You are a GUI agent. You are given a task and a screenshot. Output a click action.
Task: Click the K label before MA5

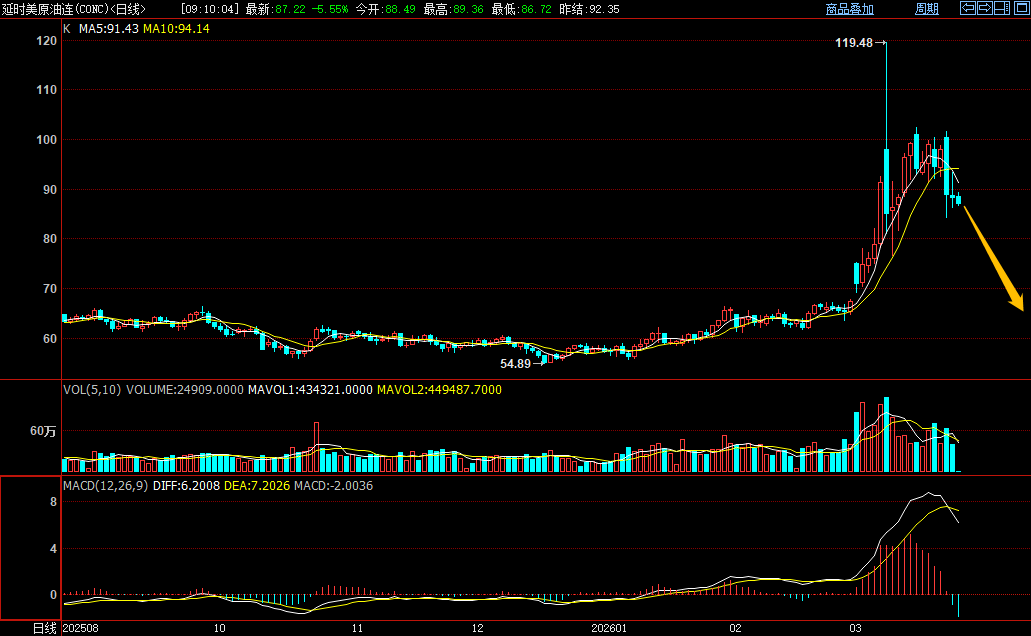(66, 29)
